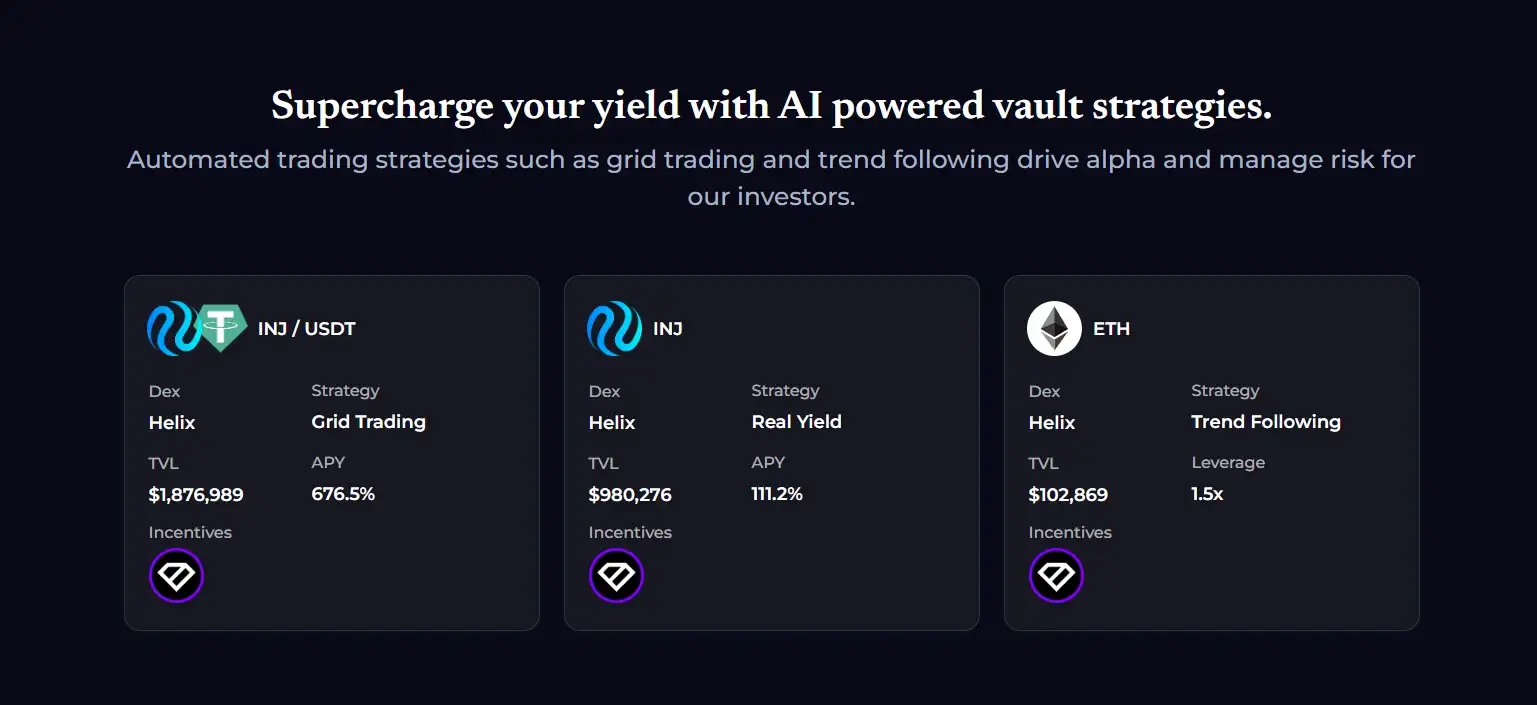Click the Injective logo in the INJ card

614,328
